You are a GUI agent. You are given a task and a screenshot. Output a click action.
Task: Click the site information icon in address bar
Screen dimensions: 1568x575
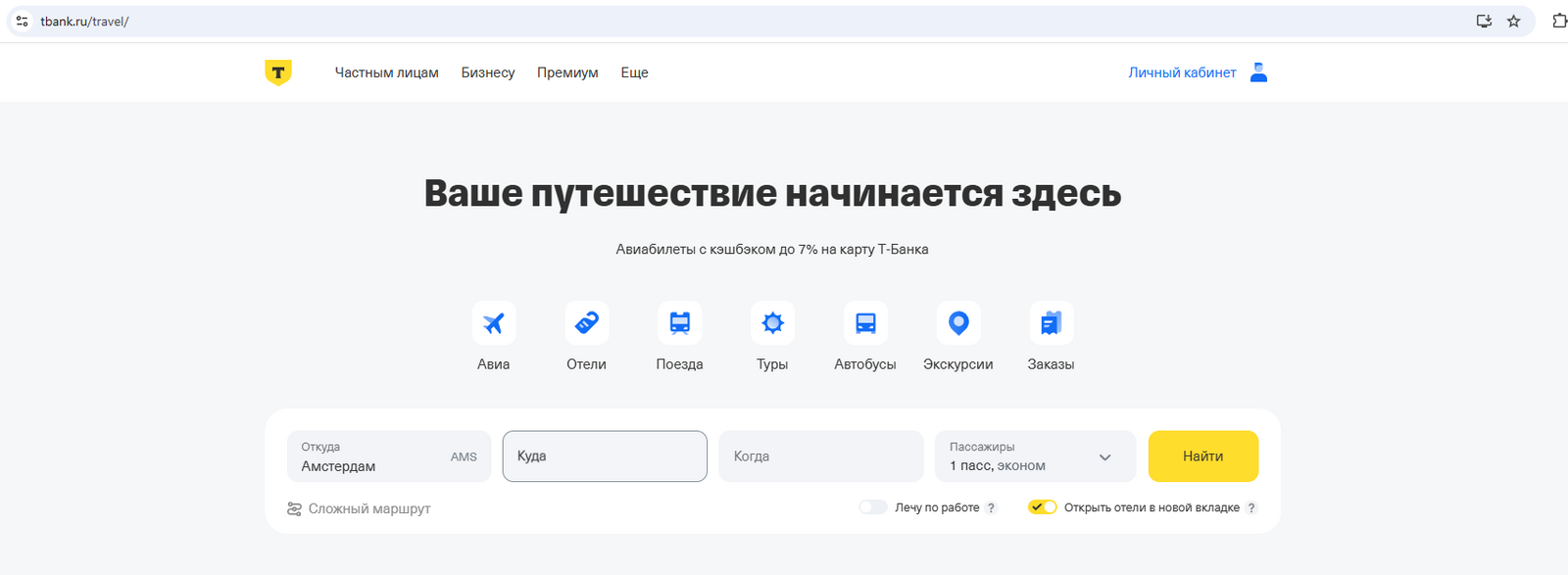point(23,21)
